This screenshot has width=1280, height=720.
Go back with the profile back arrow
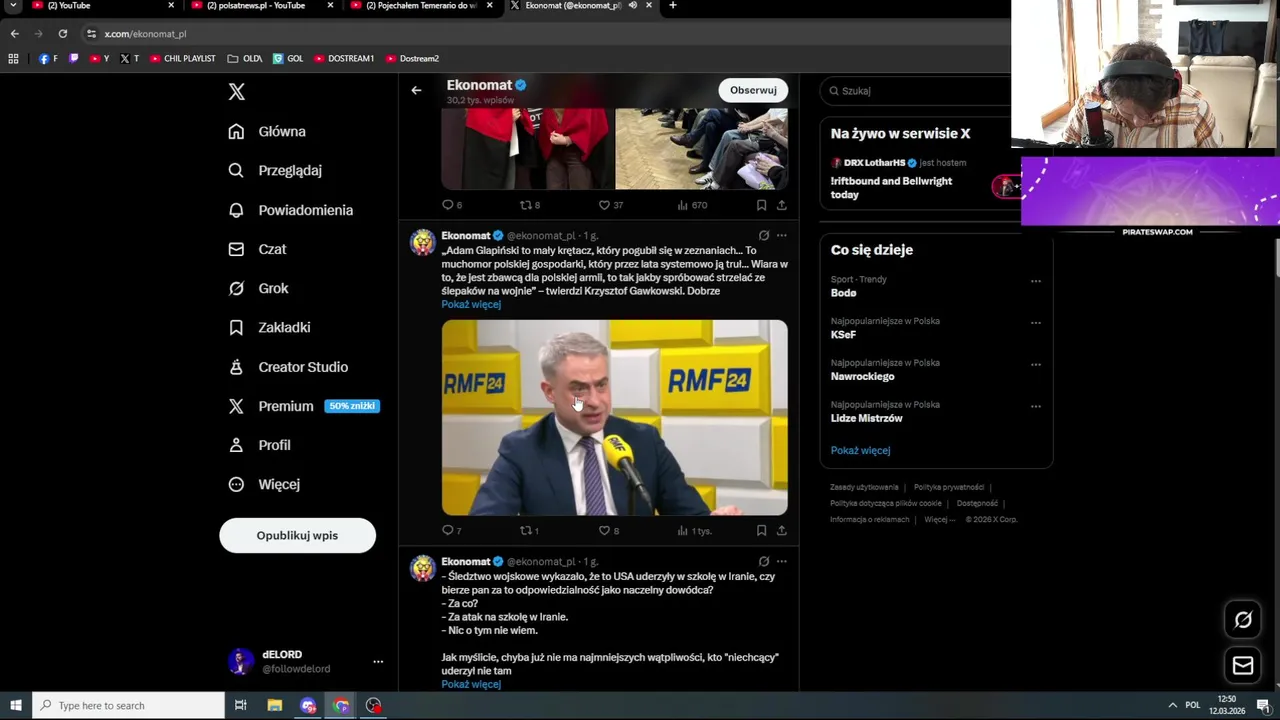coord(416,90)
